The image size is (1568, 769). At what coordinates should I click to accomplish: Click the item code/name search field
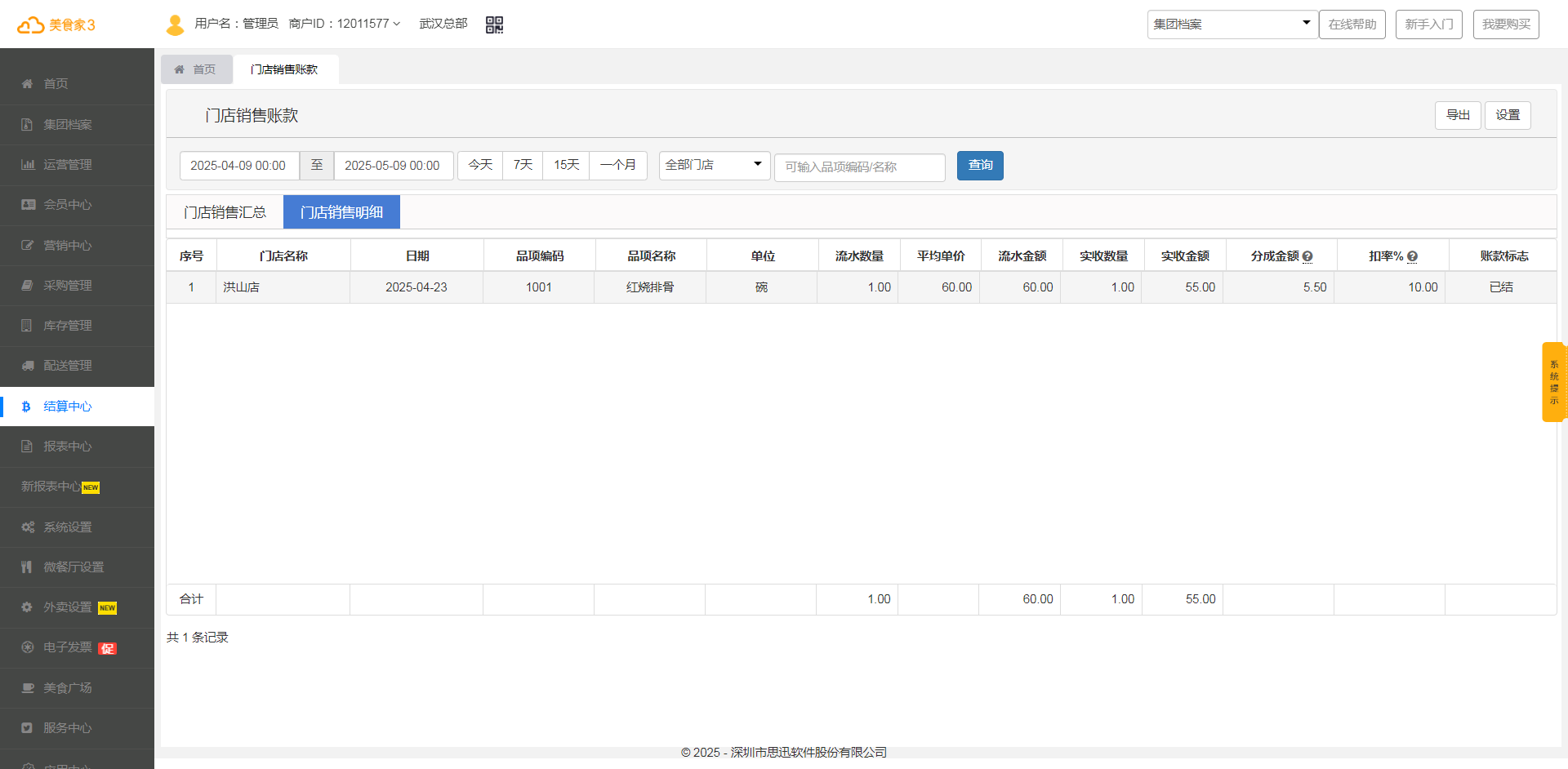pyautogui.click(x=859, y=167)
